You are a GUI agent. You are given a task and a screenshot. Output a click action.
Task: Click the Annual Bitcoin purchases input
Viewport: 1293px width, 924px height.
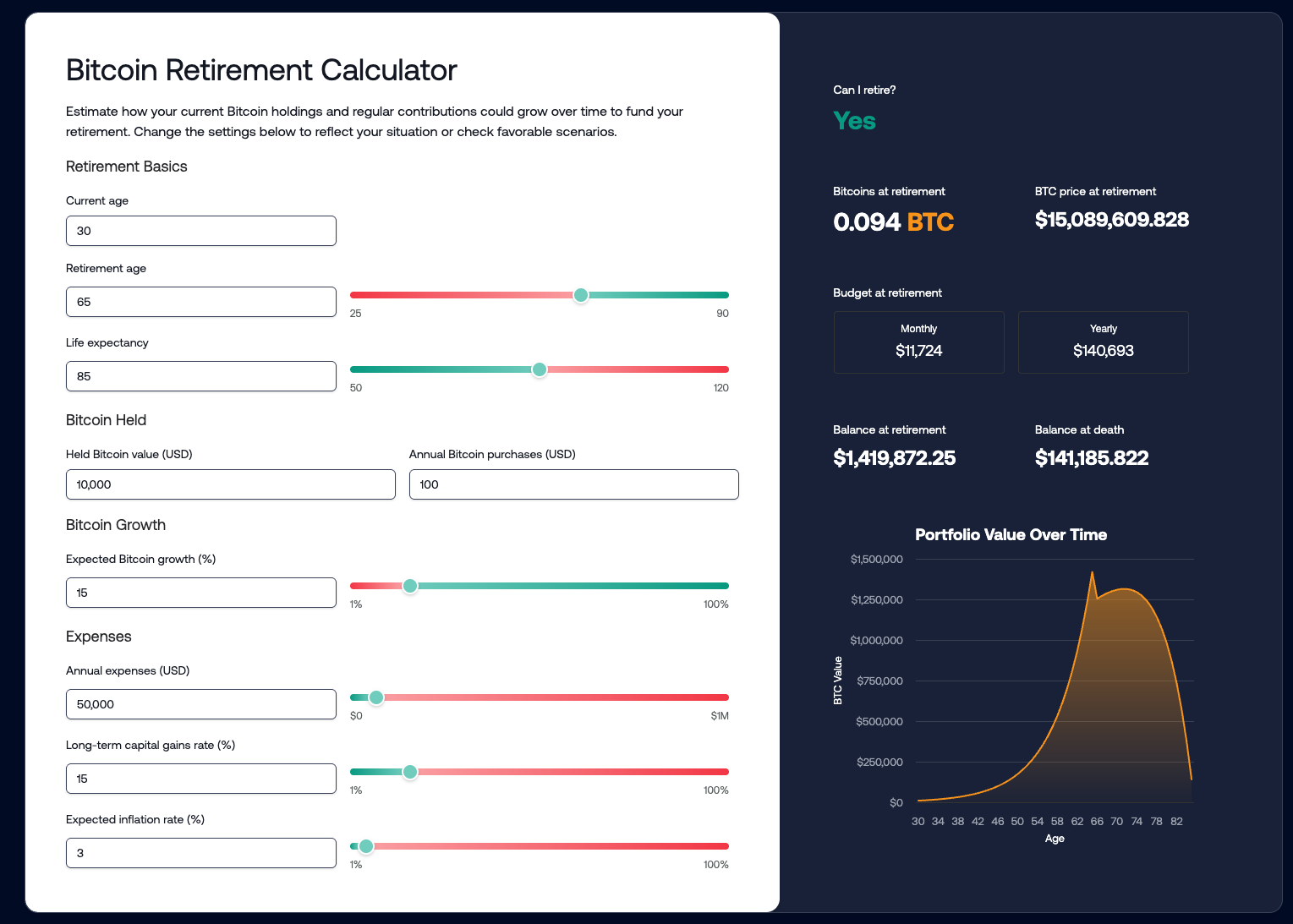click(574, 484)
